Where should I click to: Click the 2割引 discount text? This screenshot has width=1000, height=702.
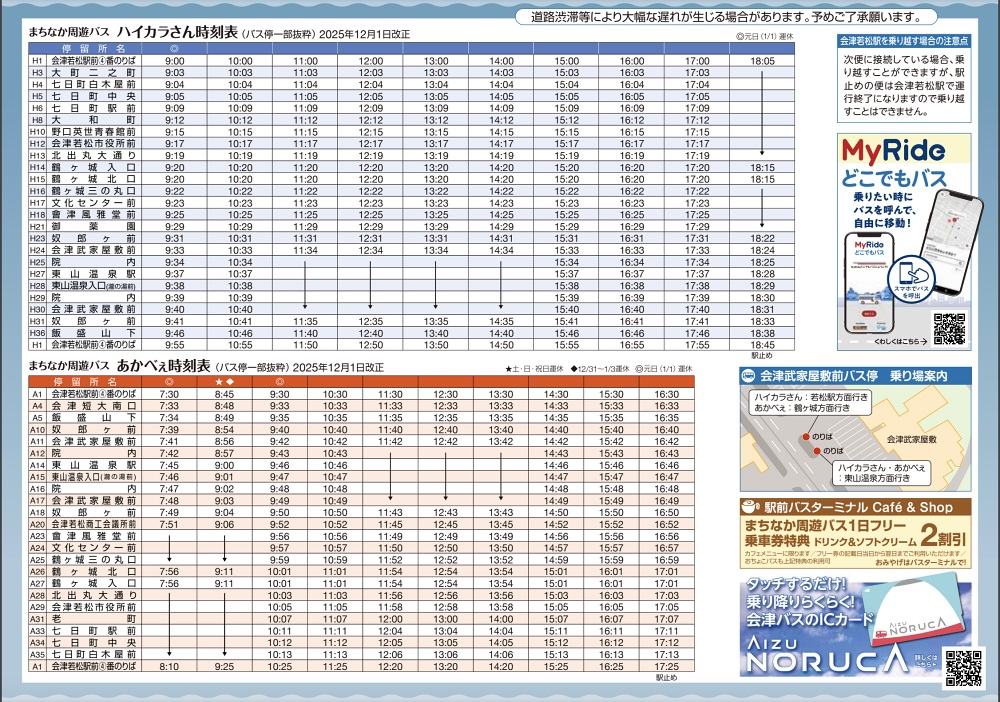pos(943,534)
